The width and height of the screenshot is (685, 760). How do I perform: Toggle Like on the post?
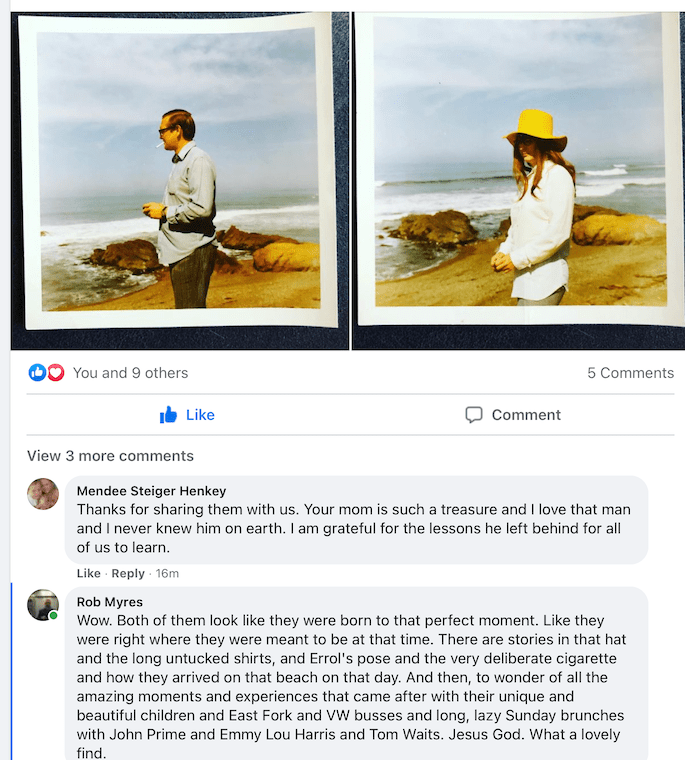187,415
